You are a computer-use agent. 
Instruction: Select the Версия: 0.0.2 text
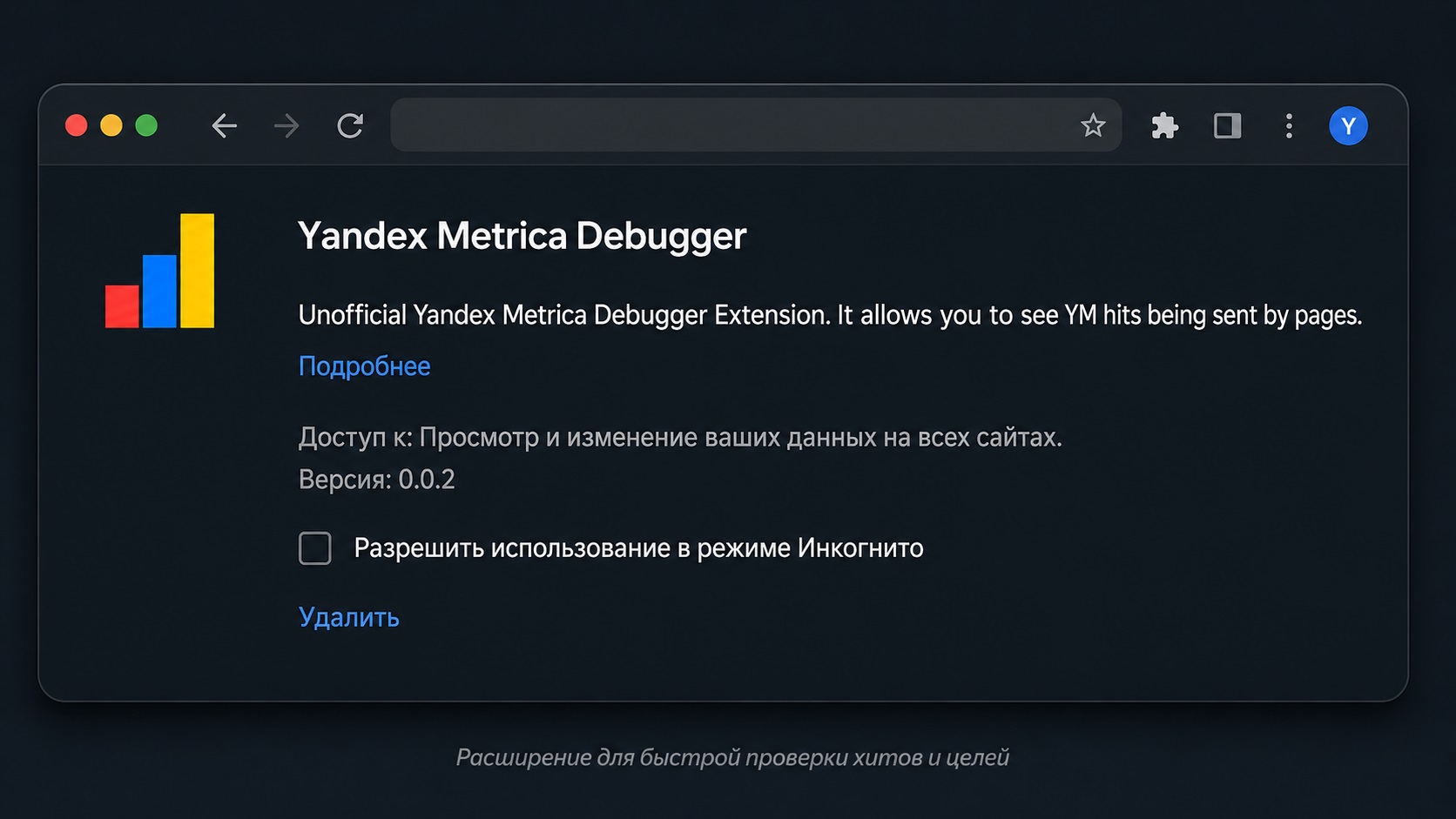[x=376, y=480]
